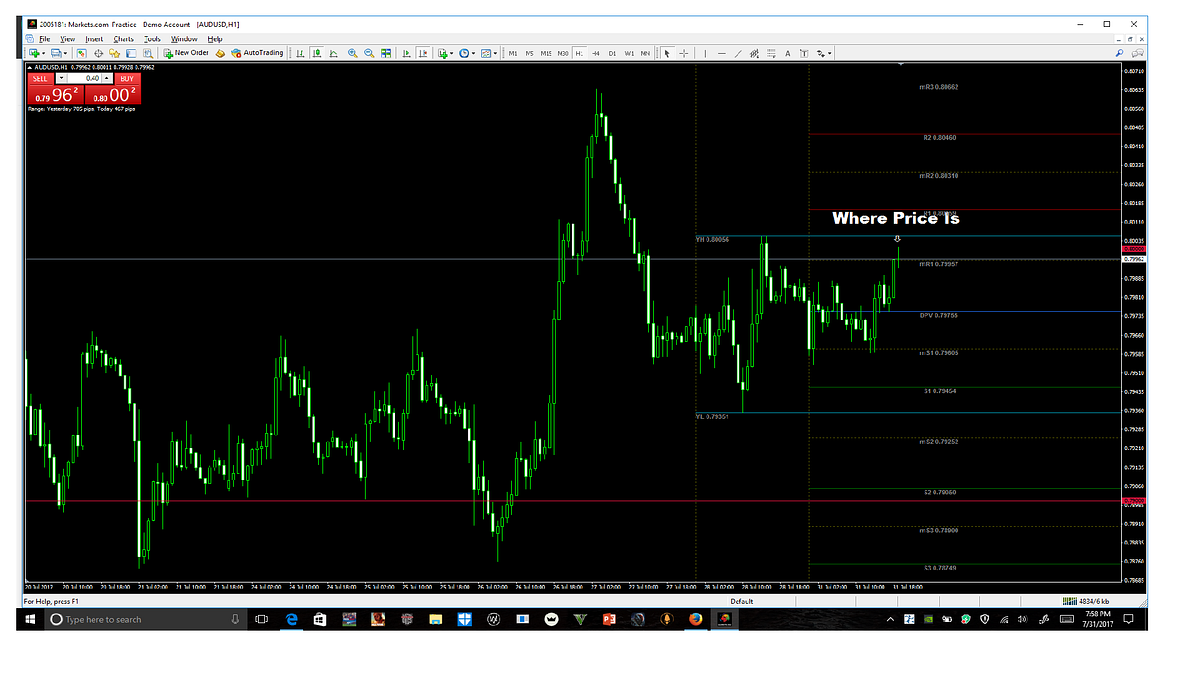Image resolution: width=1200 pixels, height=675 pixels.
Task: Select the trendline drawing tool
Action: 738,53
